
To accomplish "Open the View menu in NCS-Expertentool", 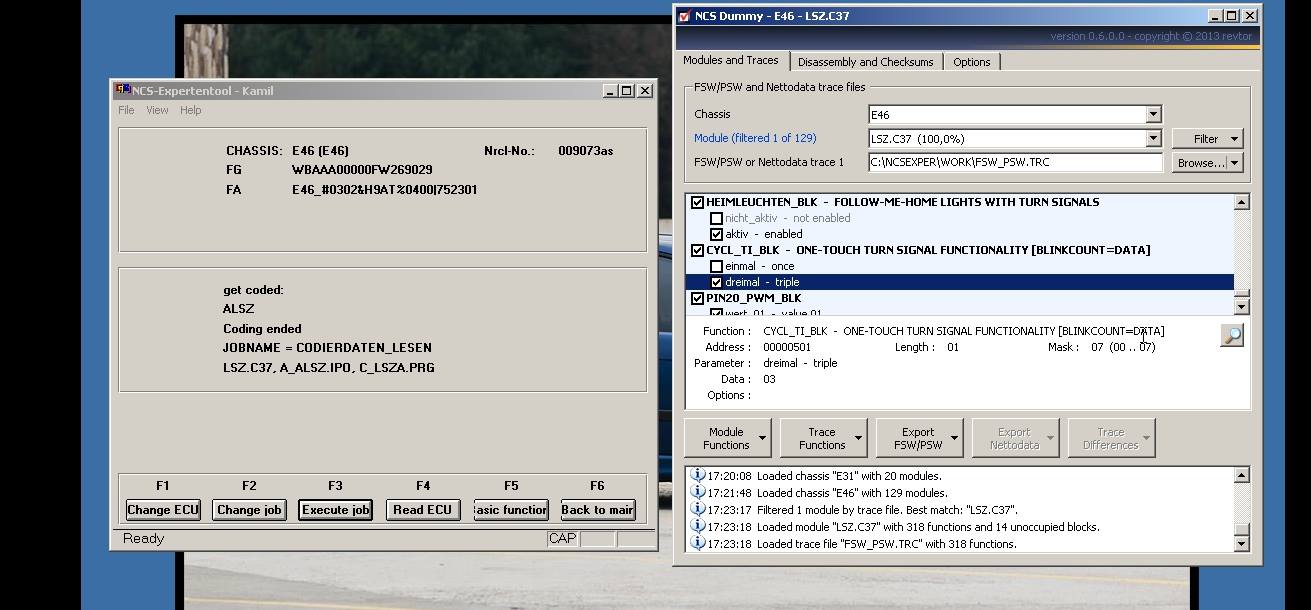I will coord(157,110).
